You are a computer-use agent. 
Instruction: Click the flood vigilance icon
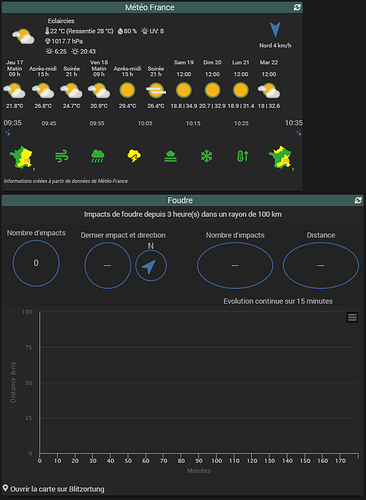point(170,156)
